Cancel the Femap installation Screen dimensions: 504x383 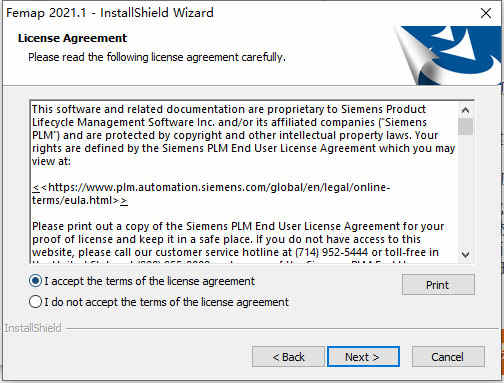click(x=448, y=357)
